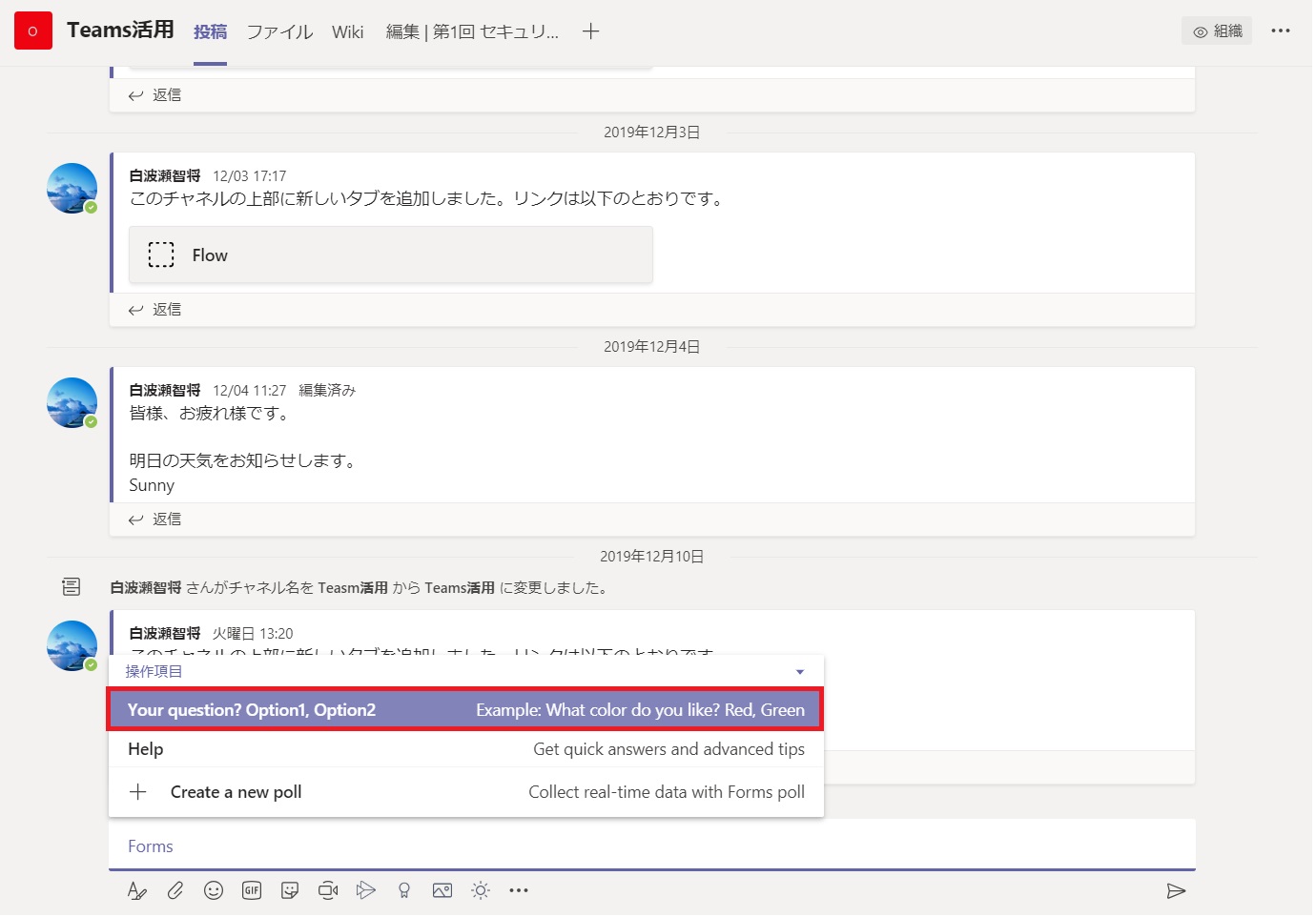Switch to the 投稿 tab
1316x917 pixels.
[x=210, y=31]
